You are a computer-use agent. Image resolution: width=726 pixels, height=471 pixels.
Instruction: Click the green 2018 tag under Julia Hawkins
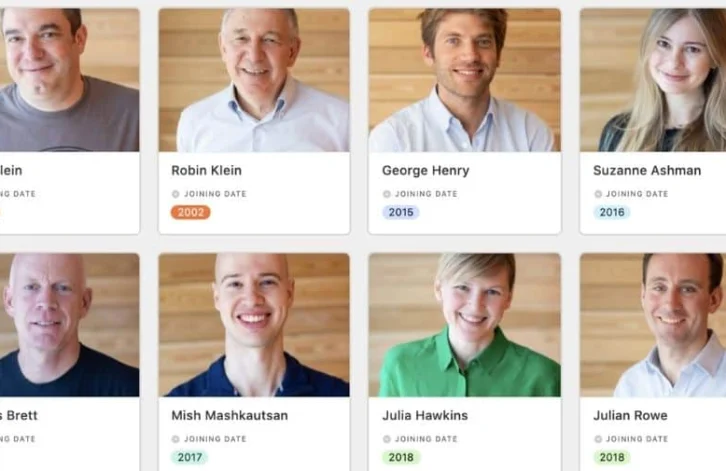401,457
